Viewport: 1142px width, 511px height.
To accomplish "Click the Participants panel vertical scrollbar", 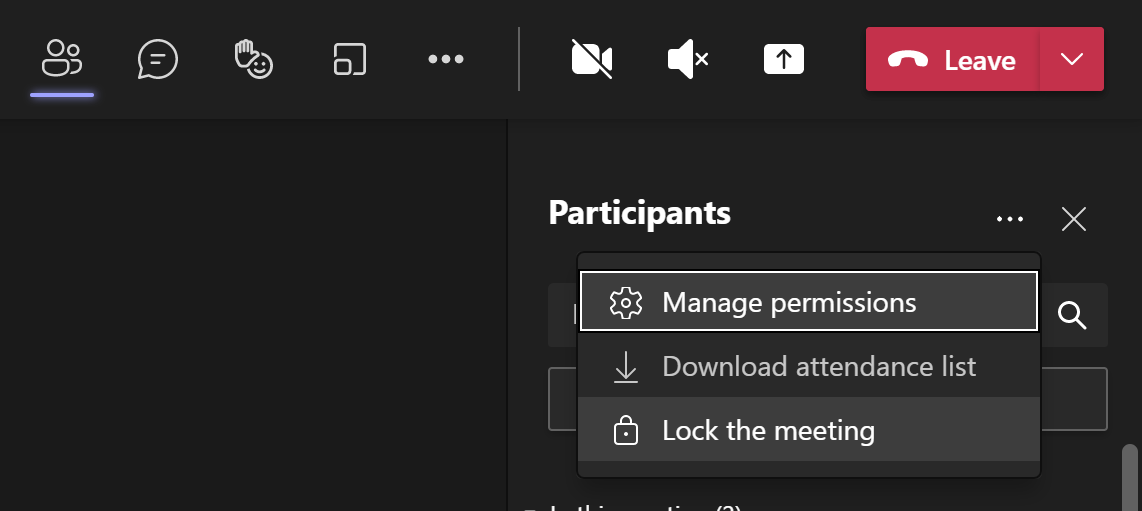I will 1130,478.
